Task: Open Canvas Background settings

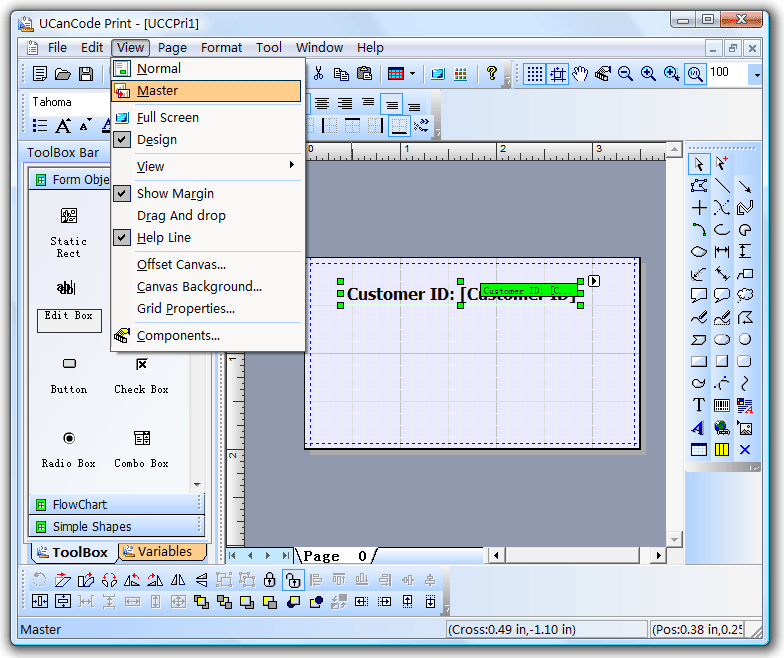Action: (206, 286)
